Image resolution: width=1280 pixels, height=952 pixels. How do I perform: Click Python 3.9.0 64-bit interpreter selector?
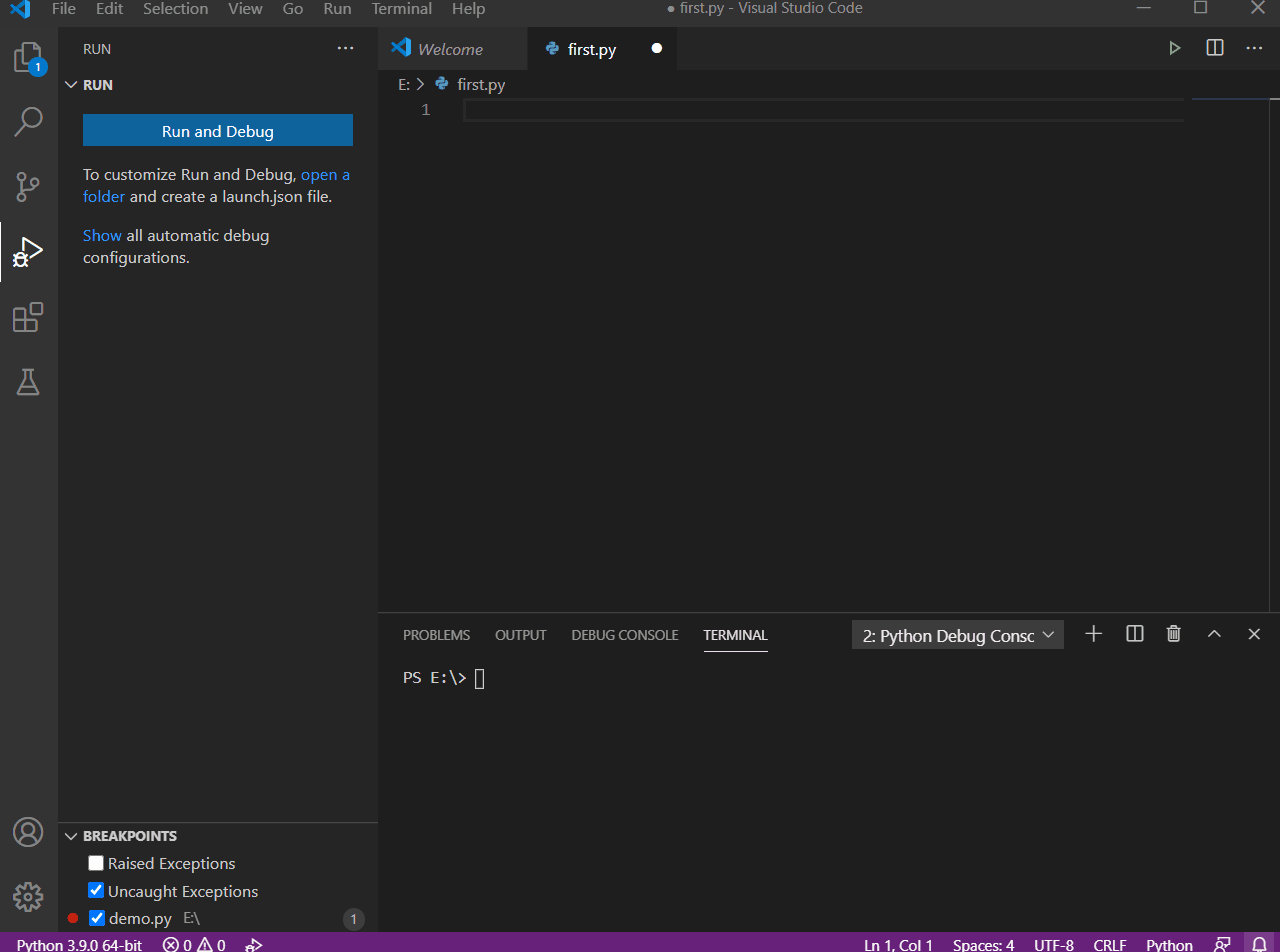tap(79, 944)
